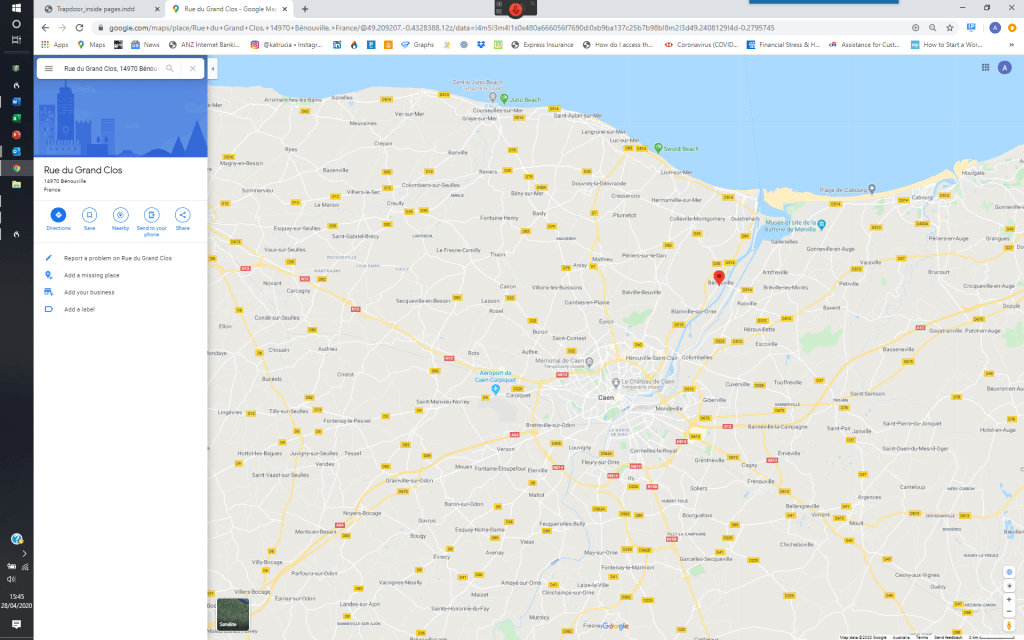Image resolution: width=1024 pixels, height=640 pixels.
Task: Save Rue du Grand Clos place
Action: [89, 215]
